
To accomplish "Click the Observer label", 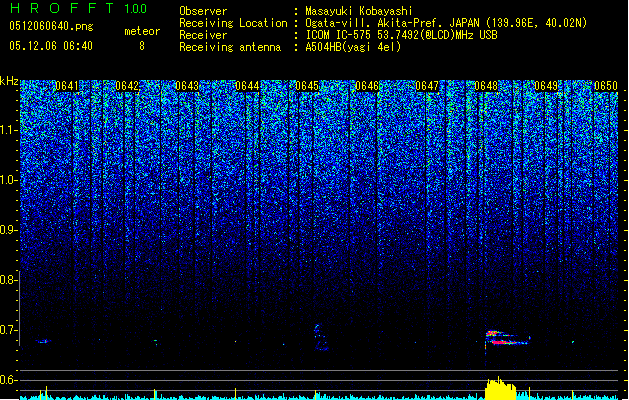I will point(203,11).
